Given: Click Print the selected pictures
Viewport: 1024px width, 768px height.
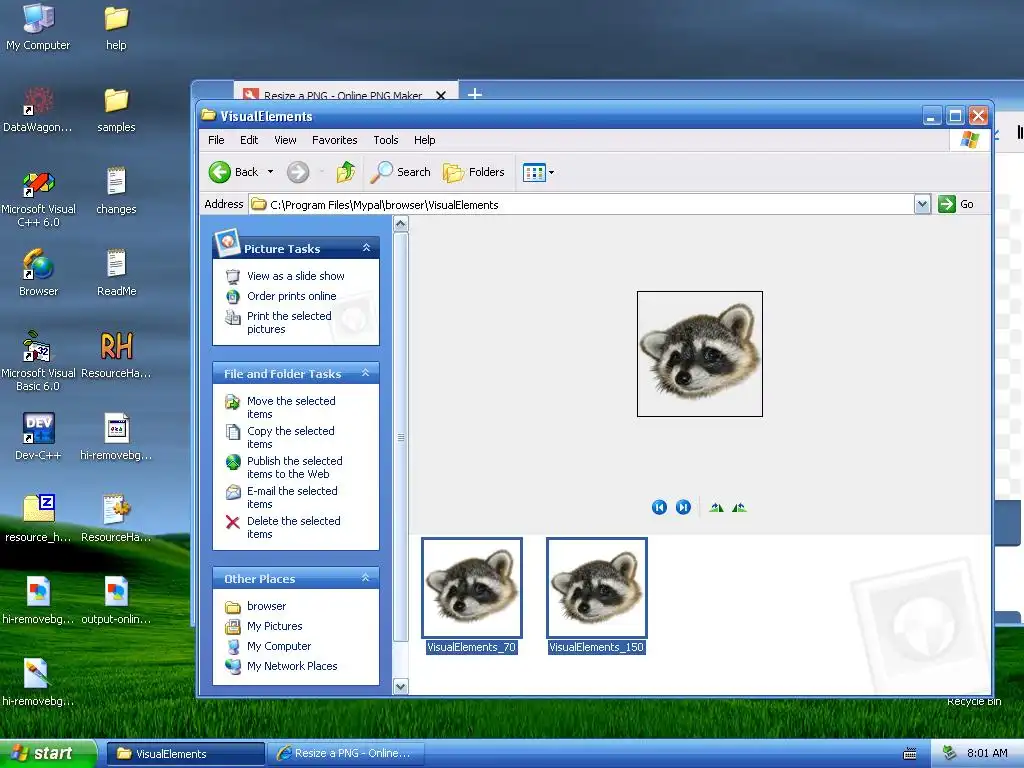Looking at the screenshot, I should tap(289, 323).
